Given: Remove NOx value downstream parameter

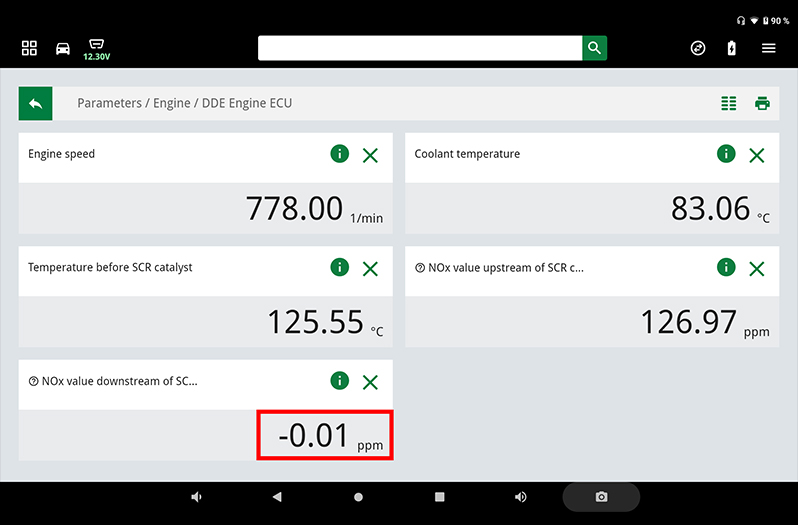Looking at the screenshot, I should tap(370, 382).
